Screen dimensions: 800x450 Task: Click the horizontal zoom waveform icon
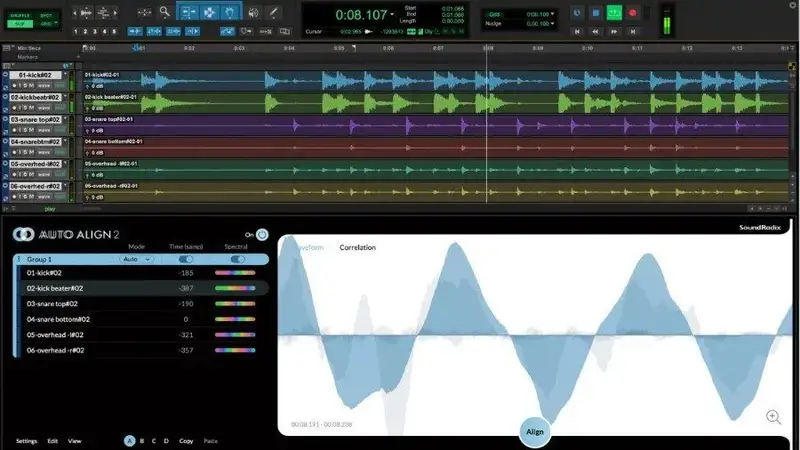pos(86,12)
